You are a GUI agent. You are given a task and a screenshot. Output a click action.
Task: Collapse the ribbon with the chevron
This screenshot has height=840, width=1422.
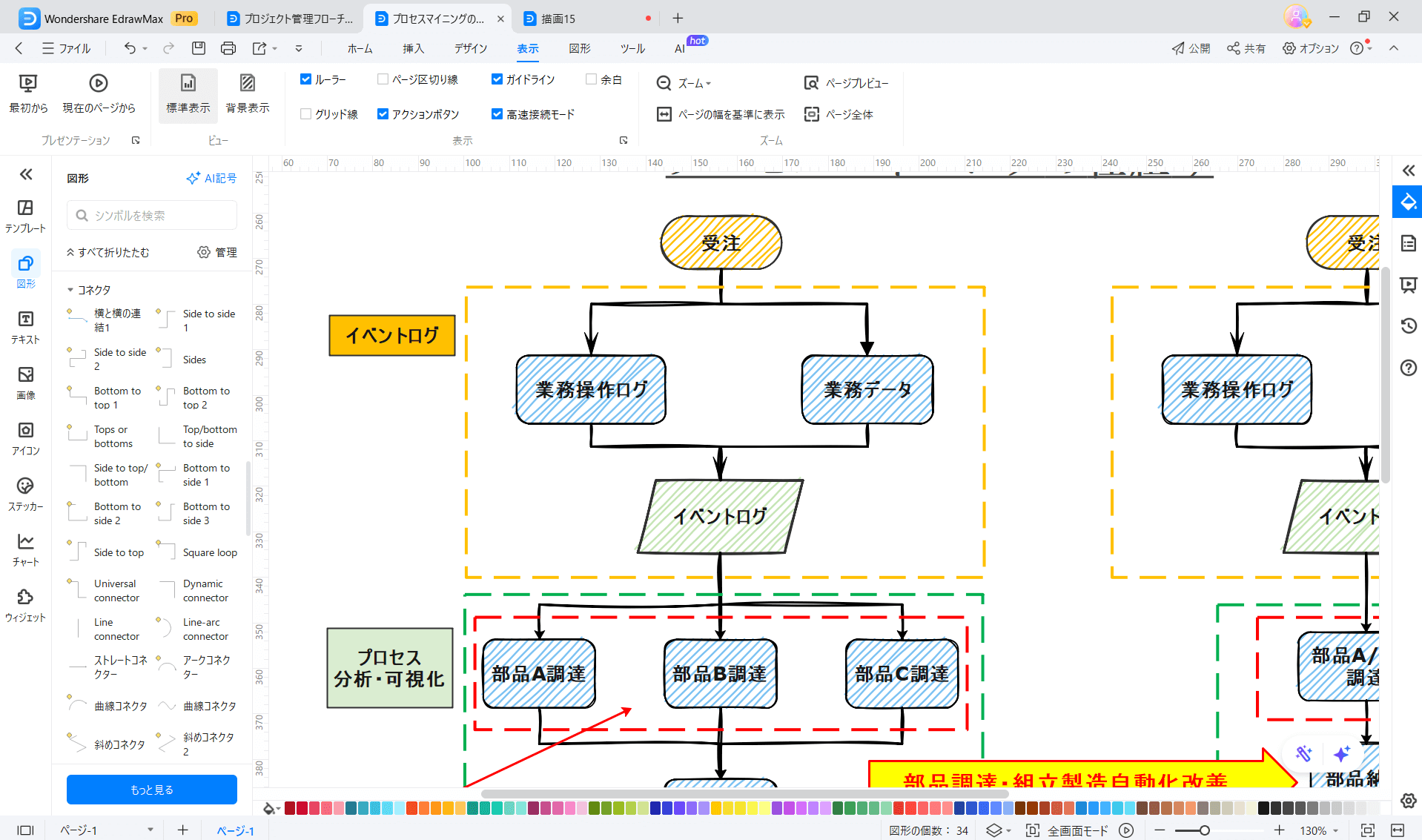[x=1394, y=48]
